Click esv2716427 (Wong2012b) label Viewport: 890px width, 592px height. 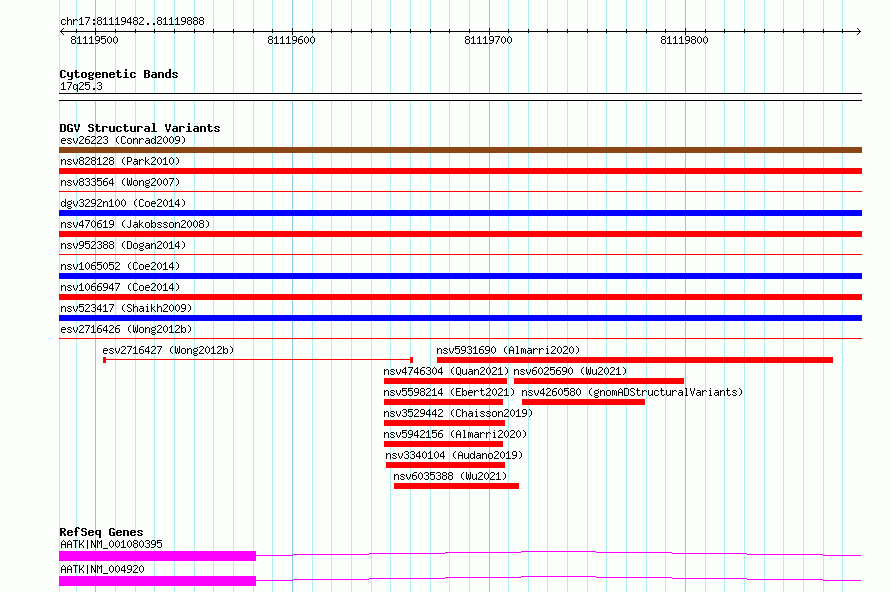[168, 350]
